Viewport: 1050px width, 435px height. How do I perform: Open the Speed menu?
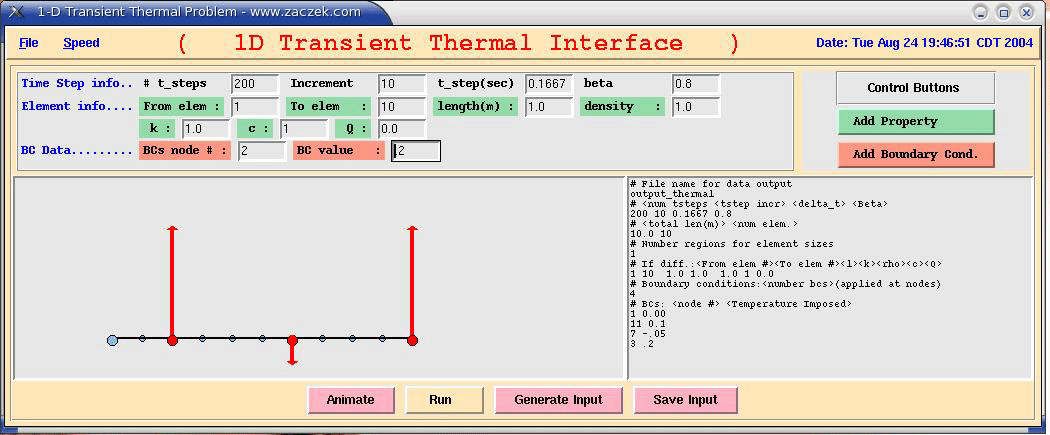(81, 43)
